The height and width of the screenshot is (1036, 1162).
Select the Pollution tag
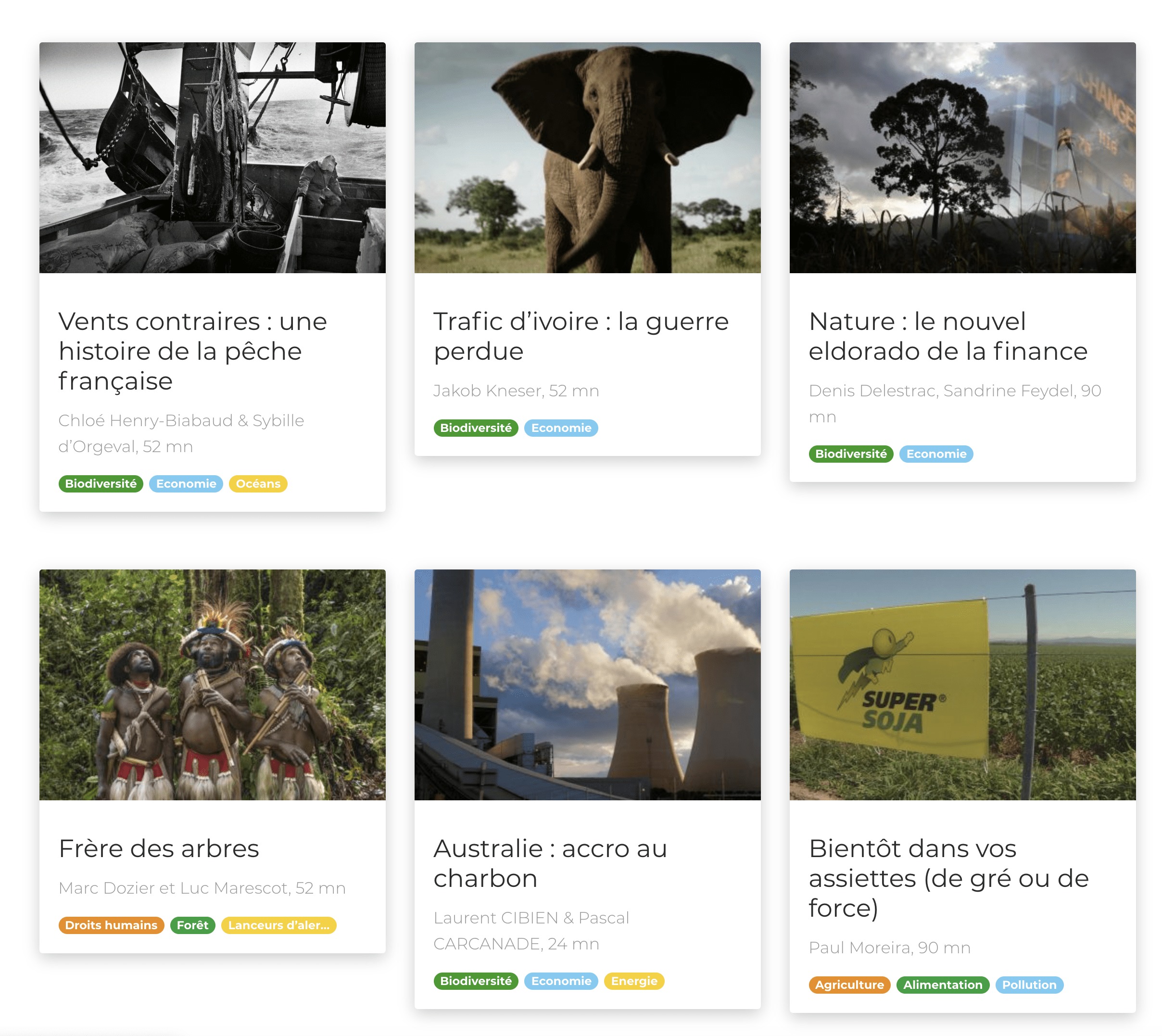[1029, 985]
